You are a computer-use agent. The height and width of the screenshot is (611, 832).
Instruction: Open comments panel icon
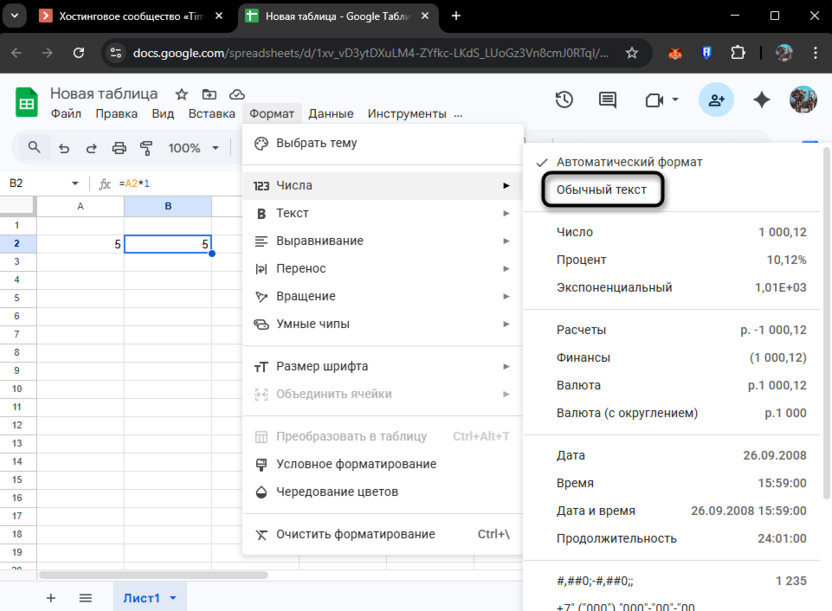[607, 99]
